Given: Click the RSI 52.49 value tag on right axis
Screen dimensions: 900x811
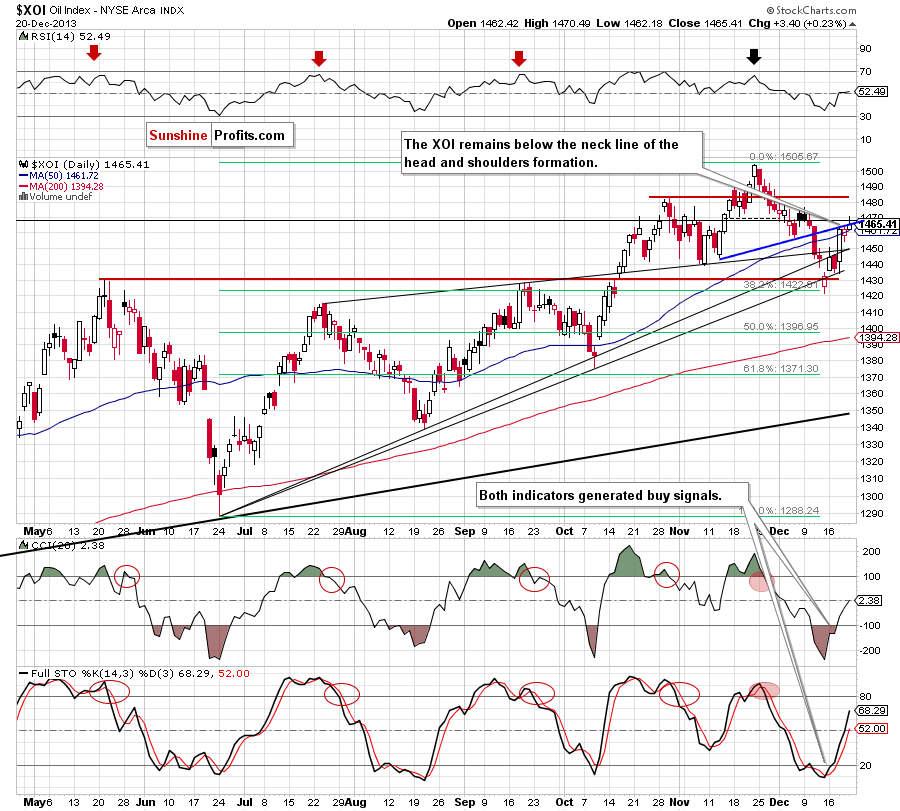Looking at the screenshot, I should pos(871,91).
